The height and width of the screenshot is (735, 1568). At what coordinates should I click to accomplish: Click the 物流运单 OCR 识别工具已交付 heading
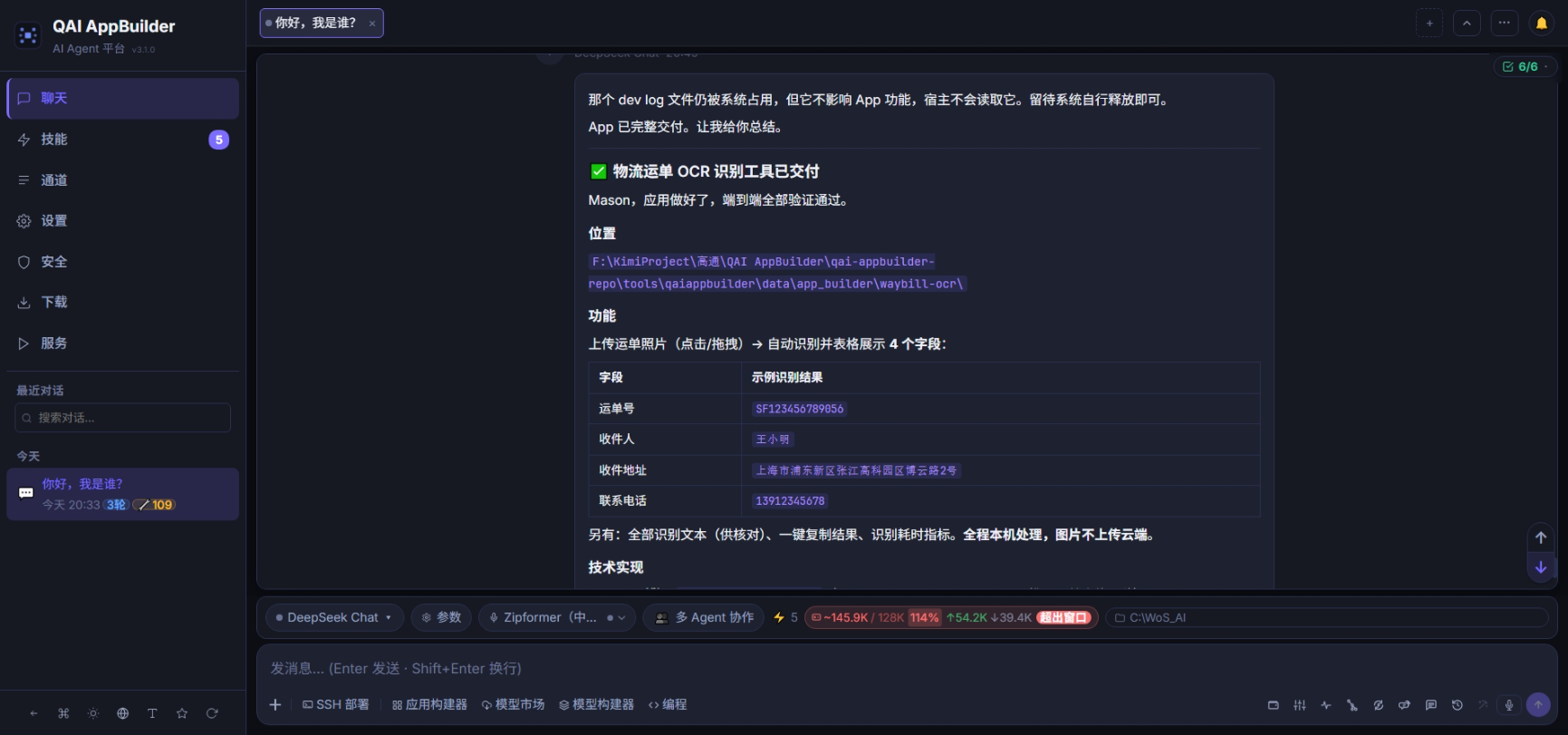[x=716, y=171]
